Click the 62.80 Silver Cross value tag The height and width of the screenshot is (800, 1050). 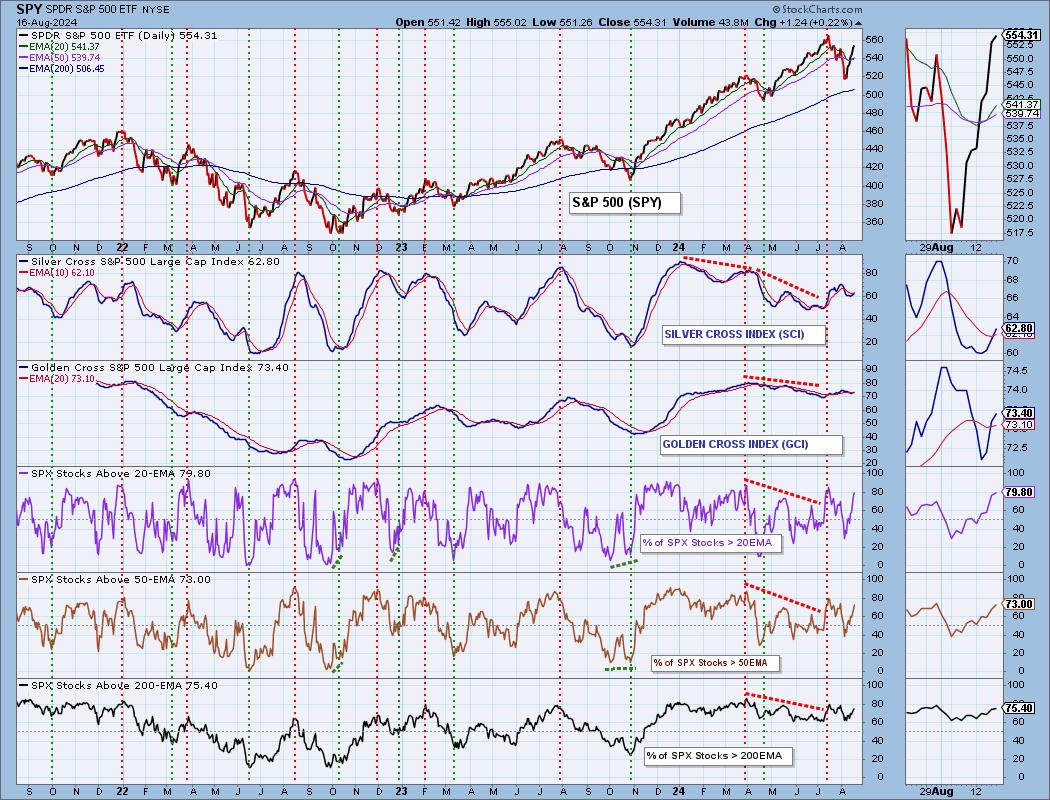point(1019,329)
